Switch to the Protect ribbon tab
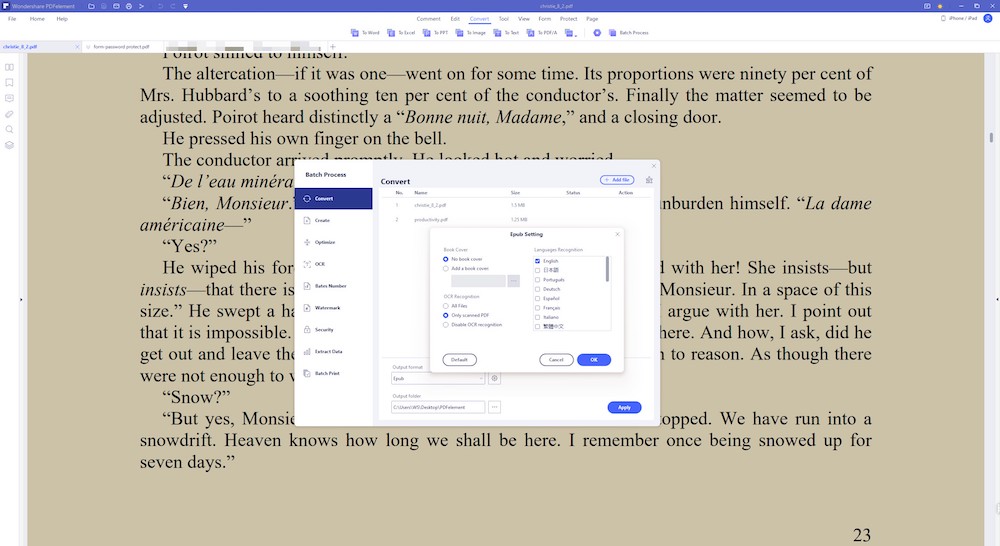 [568, 18]
